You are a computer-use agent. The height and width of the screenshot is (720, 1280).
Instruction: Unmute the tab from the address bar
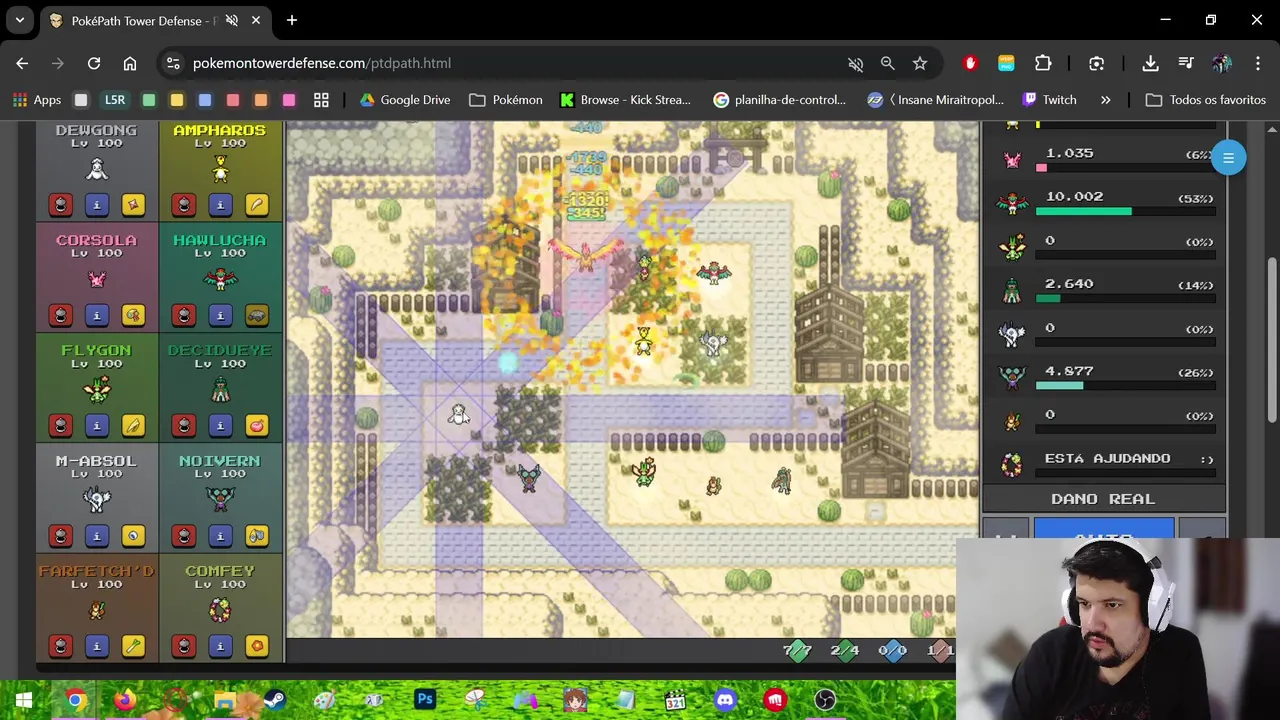pyautogui.click(x=855, y=63)
